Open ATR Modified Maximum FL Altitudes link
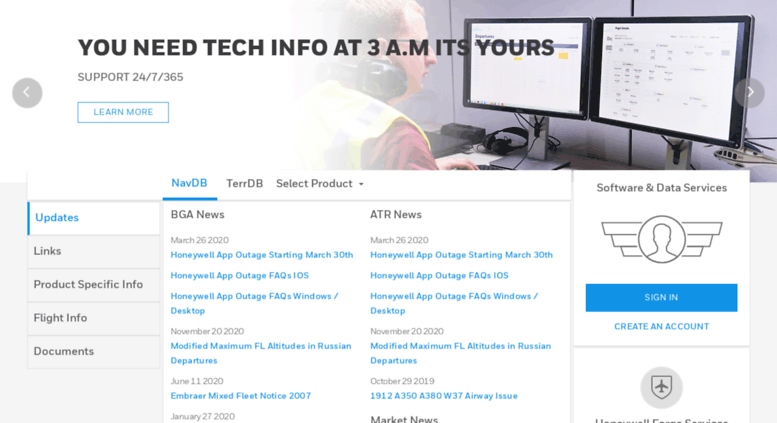 click(x=460, y=353)
